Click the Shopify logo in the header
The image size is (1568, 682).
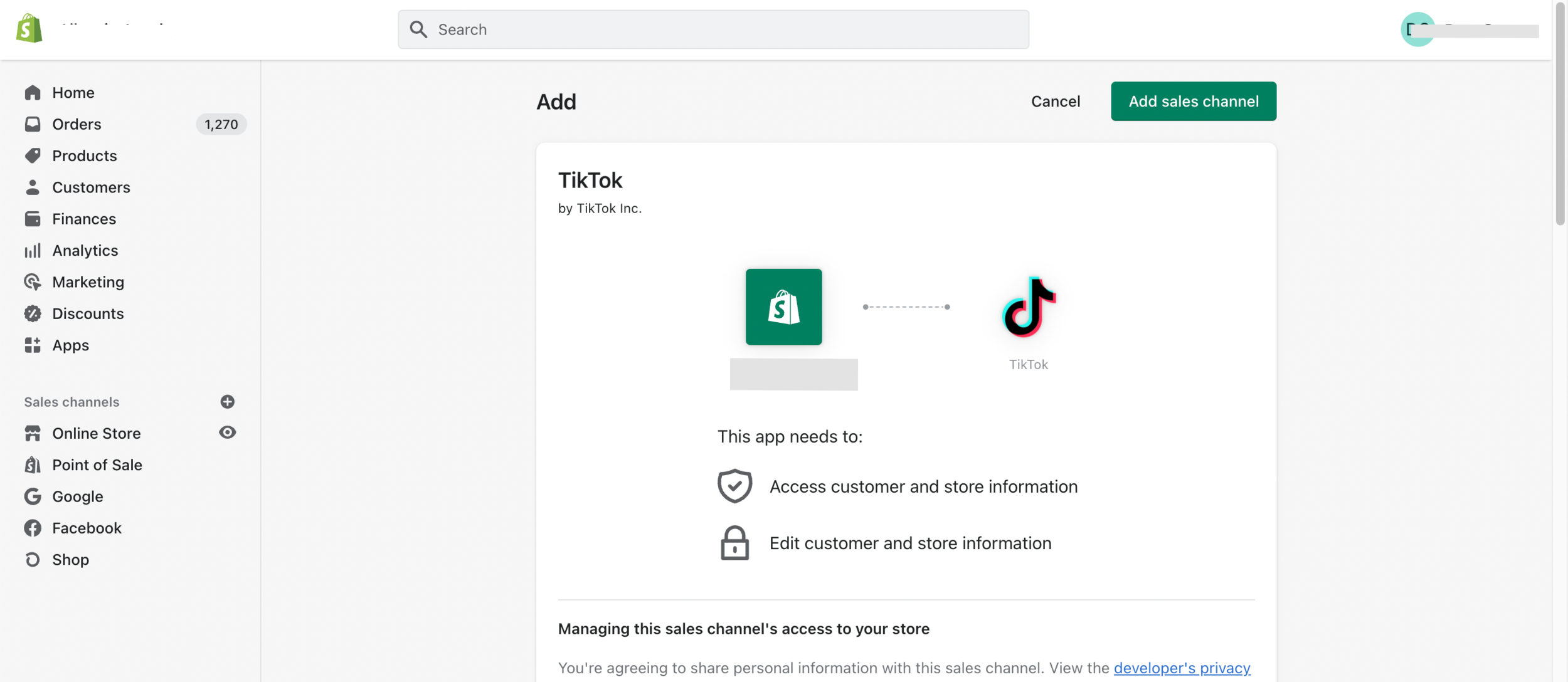pyautogui.click(x=29, y=28)
